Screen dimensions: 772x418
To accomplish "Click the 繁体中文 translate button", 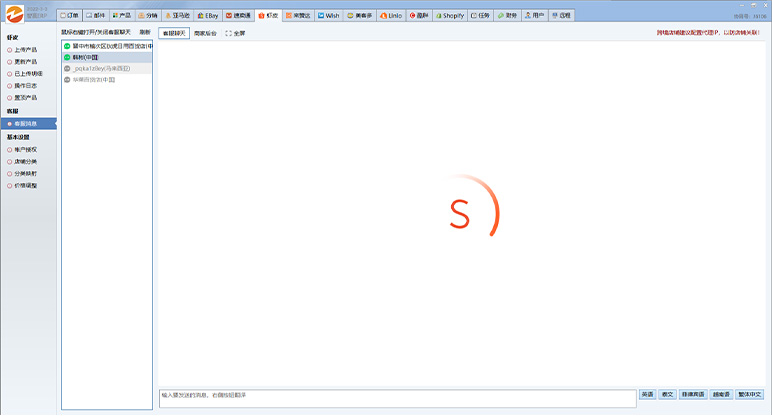I will [x=750, y=394].
